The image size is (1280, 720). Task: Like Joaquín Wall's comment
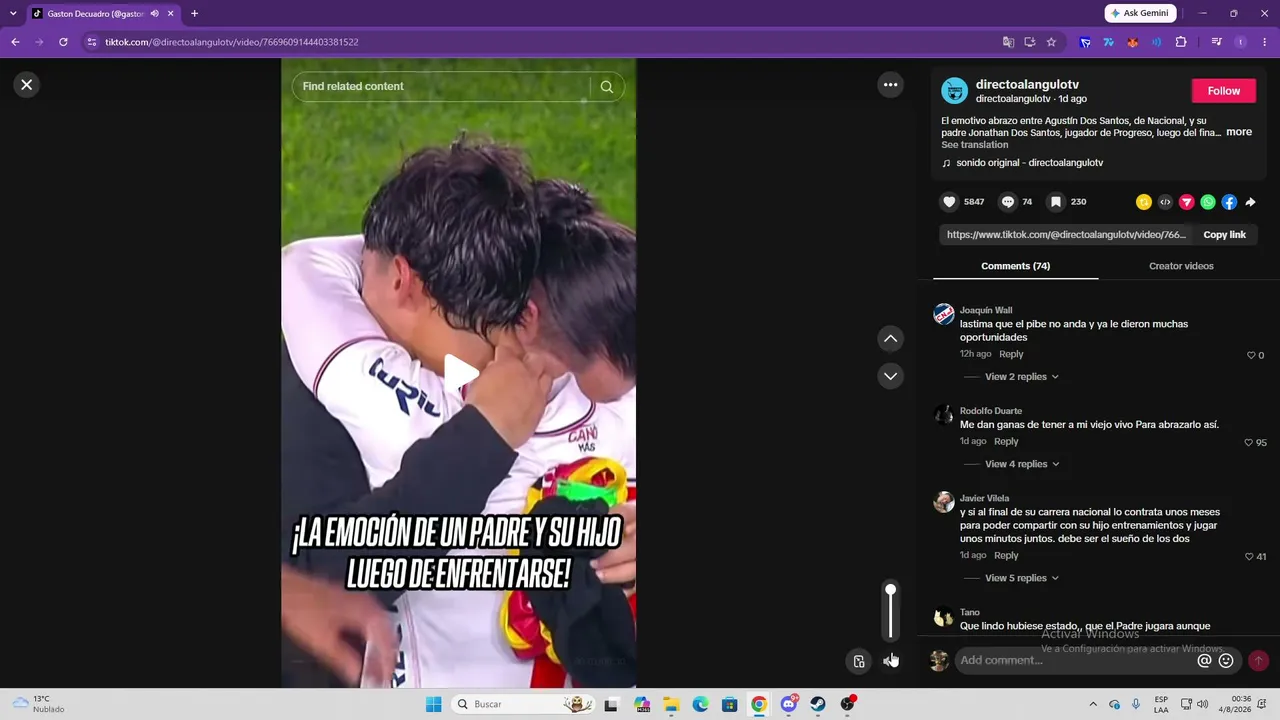click(1251, 355)
